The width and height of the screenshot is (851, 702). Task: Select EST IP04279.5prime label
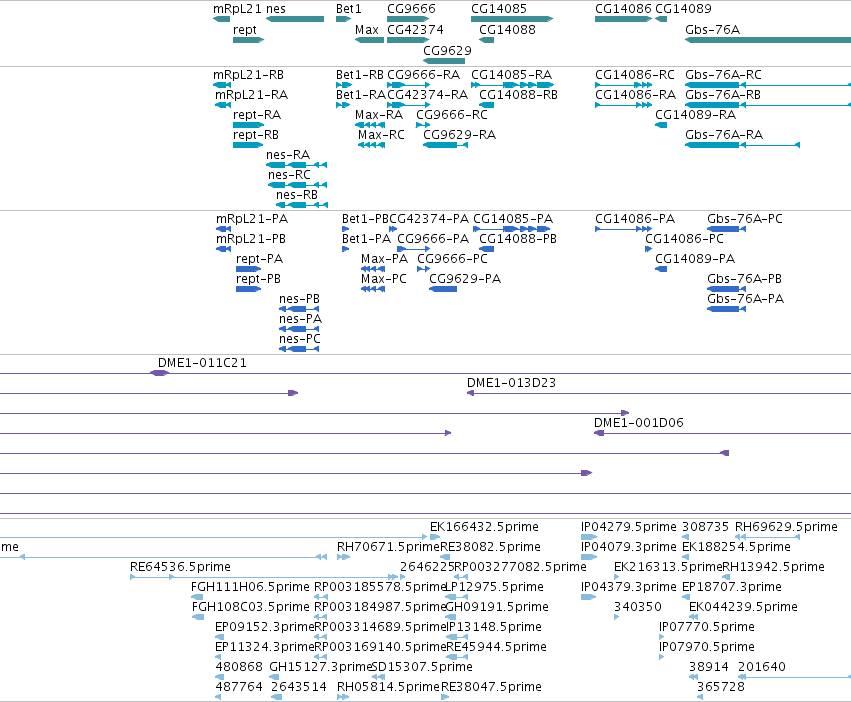[628, 527]
